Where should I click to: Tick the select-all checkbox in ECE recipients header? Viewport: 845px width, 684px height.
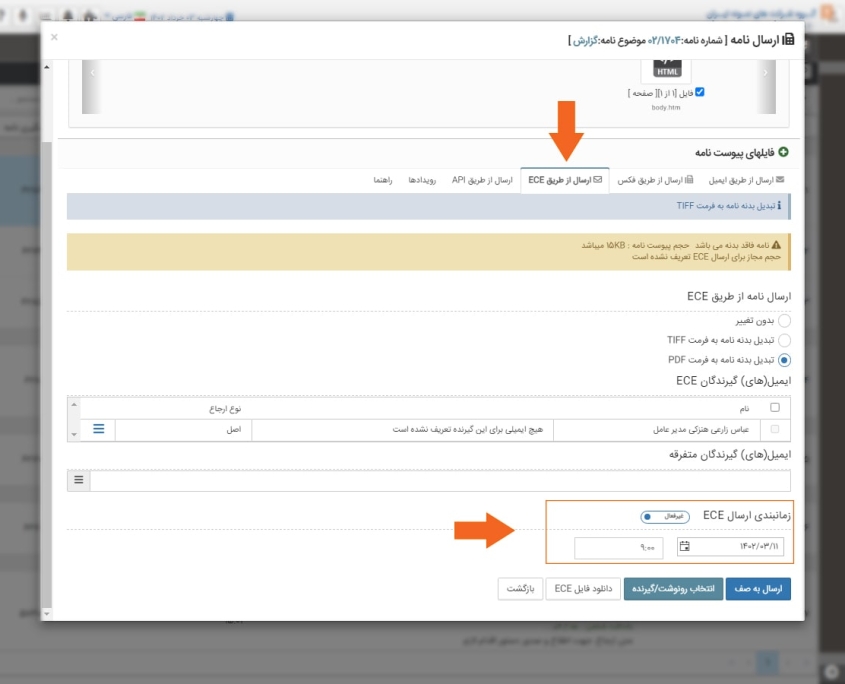point(775,407)
